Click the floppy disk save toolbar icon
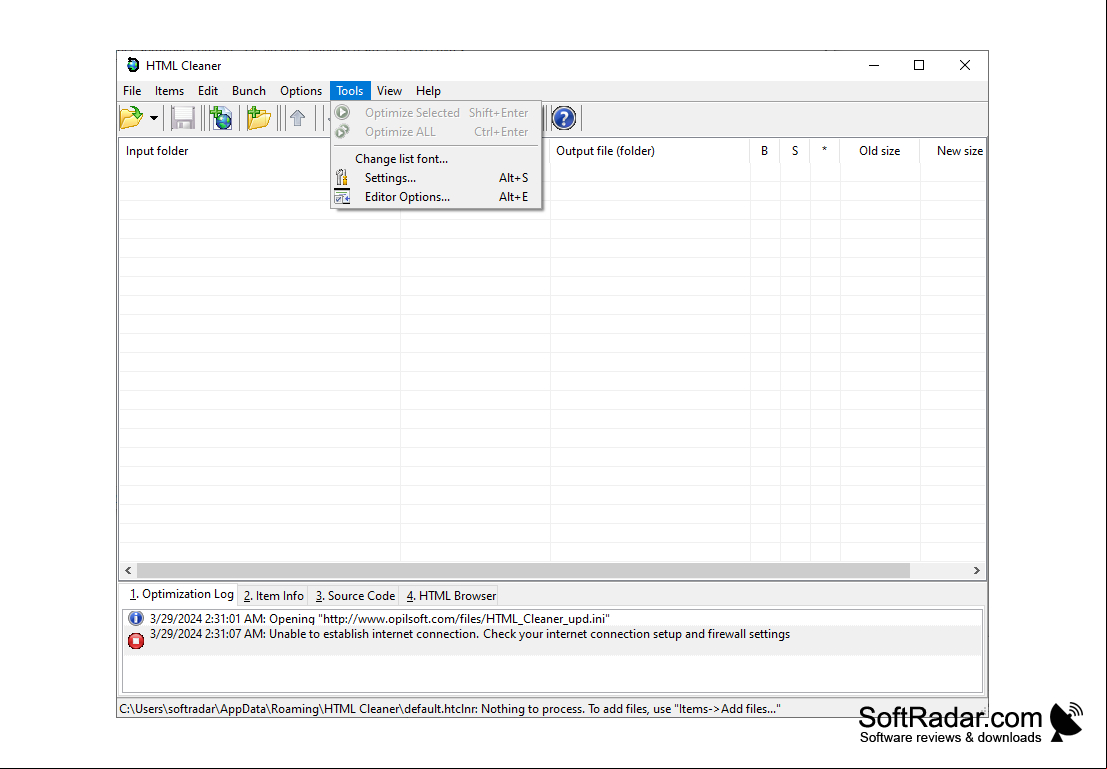The height and width of the screenshot is (769, 1107). coord(183,118)
